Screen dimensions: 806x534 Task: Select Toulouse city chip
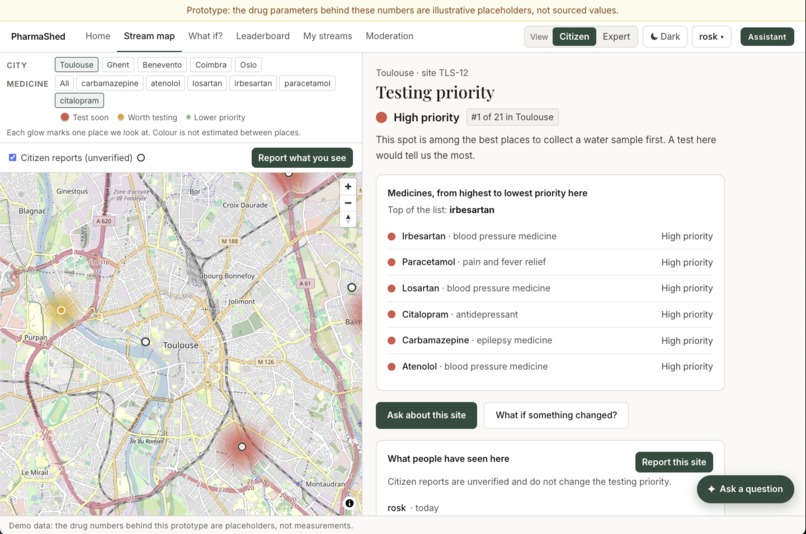77,65
